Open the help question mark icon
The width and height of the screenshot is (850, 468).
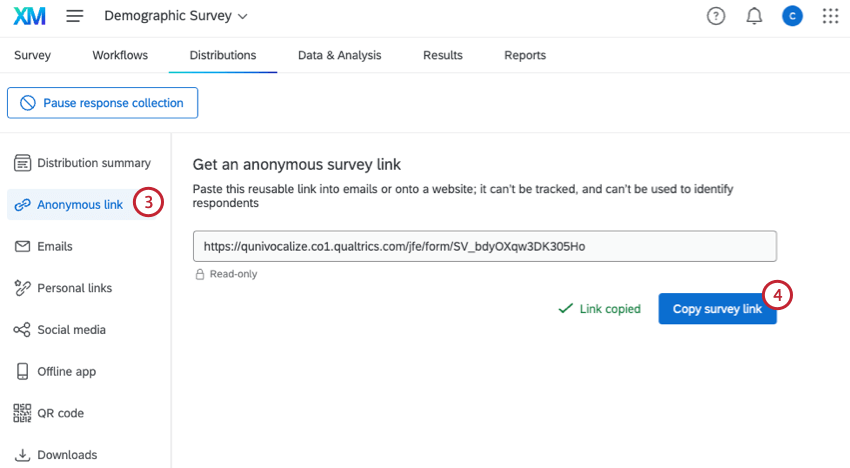(715, 17)
